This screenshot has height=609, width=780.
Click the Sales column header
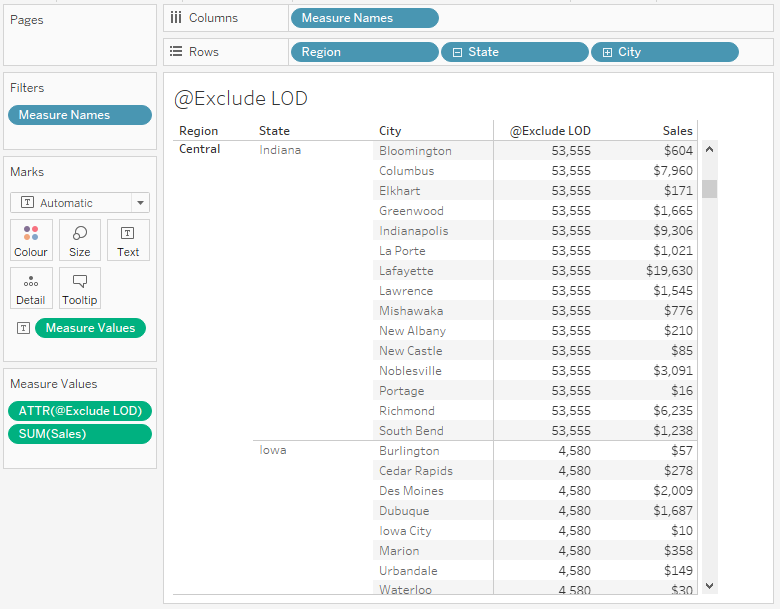click(677, 131)
